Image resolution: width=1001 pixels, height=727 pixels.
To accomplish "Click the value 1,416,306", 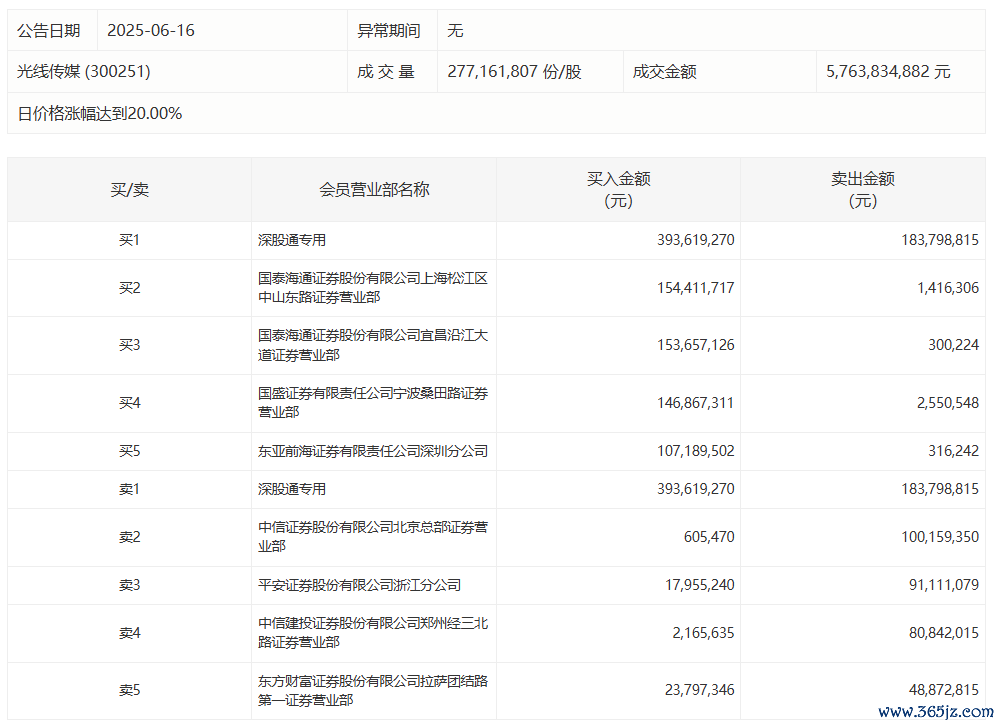I will [x=947, y=288].
